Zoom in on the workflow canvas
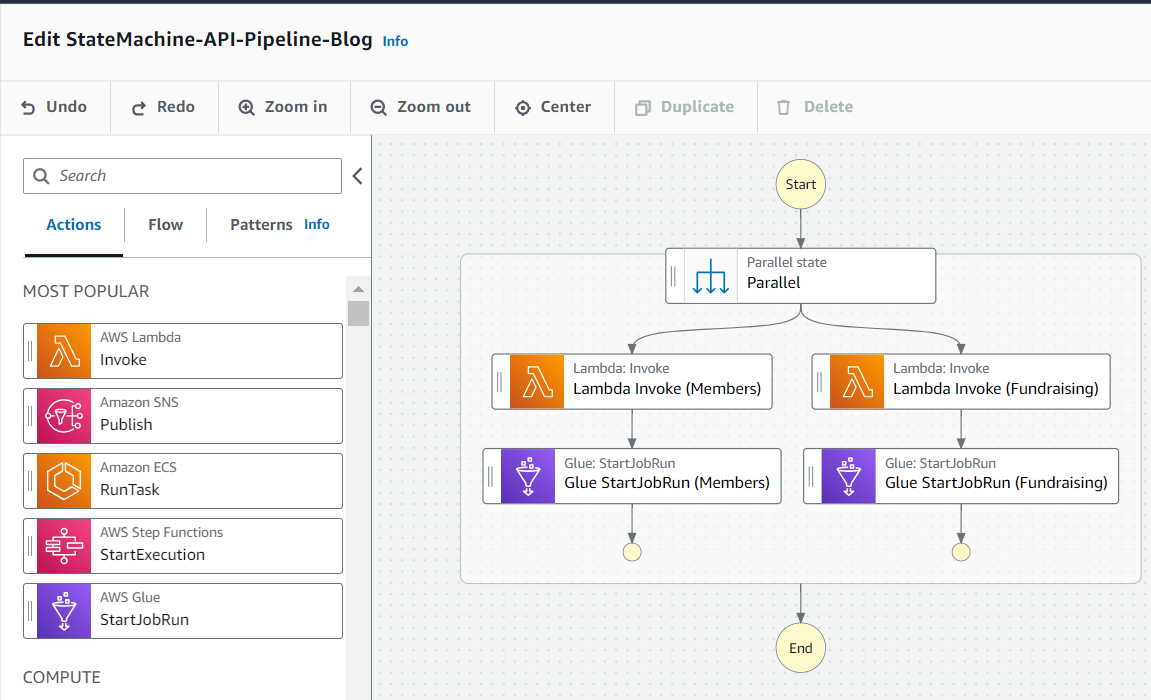 pyautogui.click(x=283, y=107)
